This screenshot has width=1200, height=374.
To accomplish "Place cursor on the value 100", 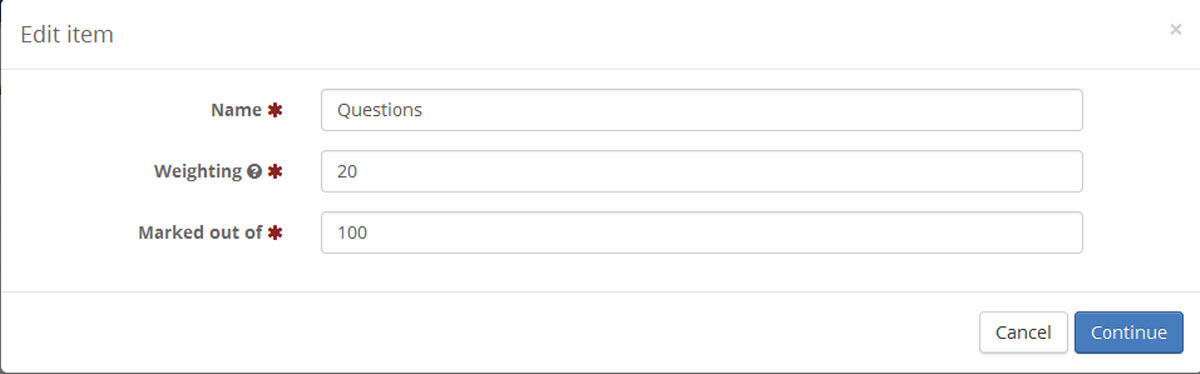I will 353,232.
